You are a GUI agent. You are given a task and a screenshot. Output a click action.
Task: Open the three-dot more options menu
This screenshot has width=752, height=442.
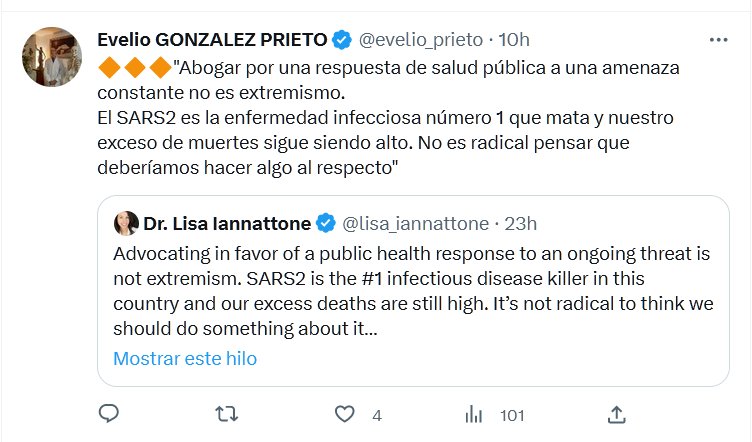[x=718, y=40]
